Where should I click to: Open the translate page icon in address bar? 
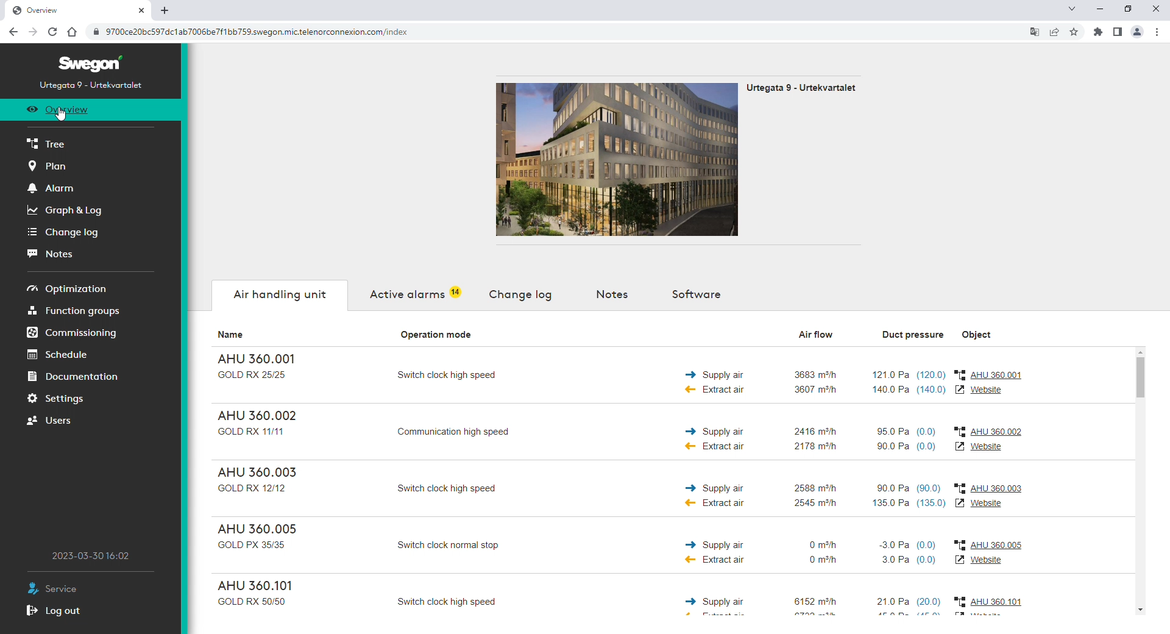pyautogui.click(x=1034, y=32)
